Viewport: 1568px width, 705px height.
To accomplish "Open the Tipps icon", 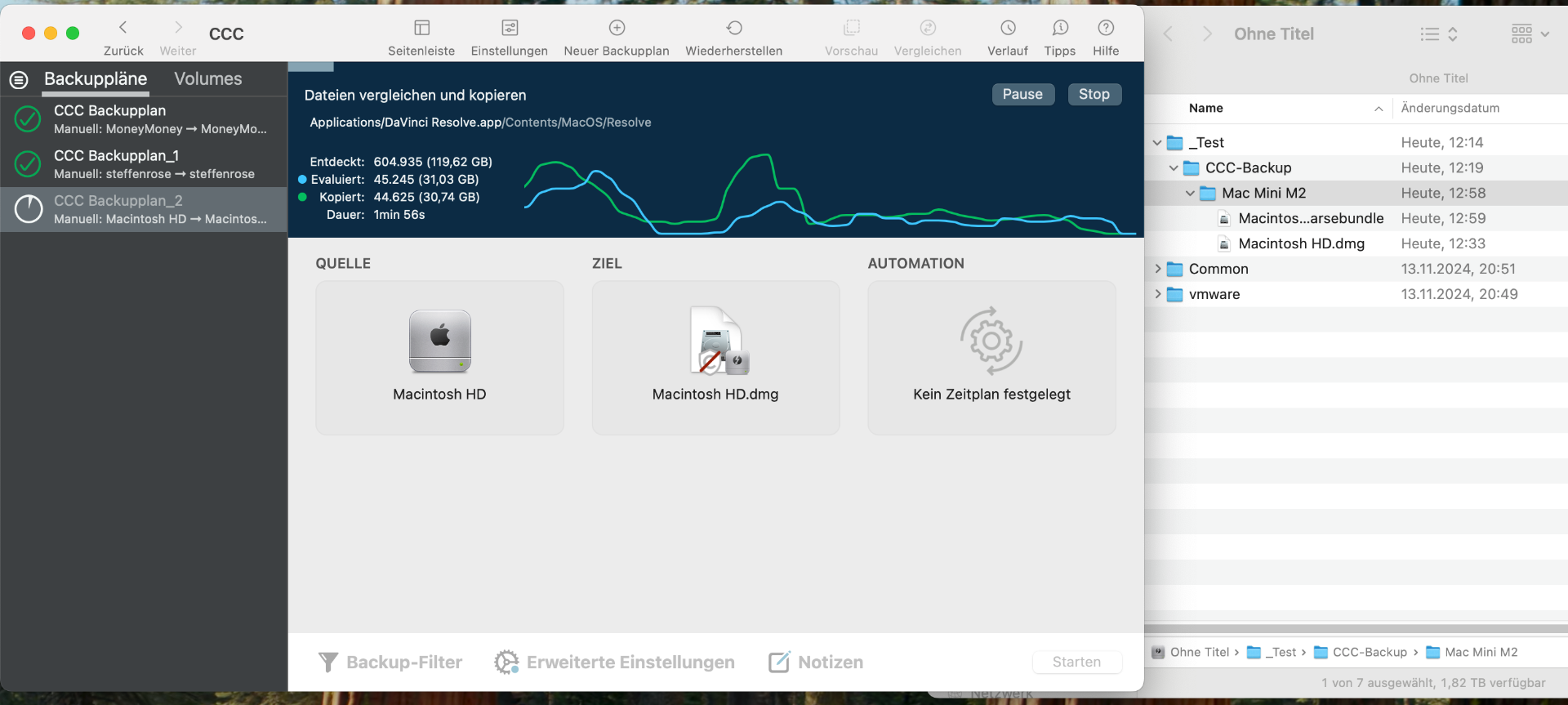I will tap(1060, 28).
